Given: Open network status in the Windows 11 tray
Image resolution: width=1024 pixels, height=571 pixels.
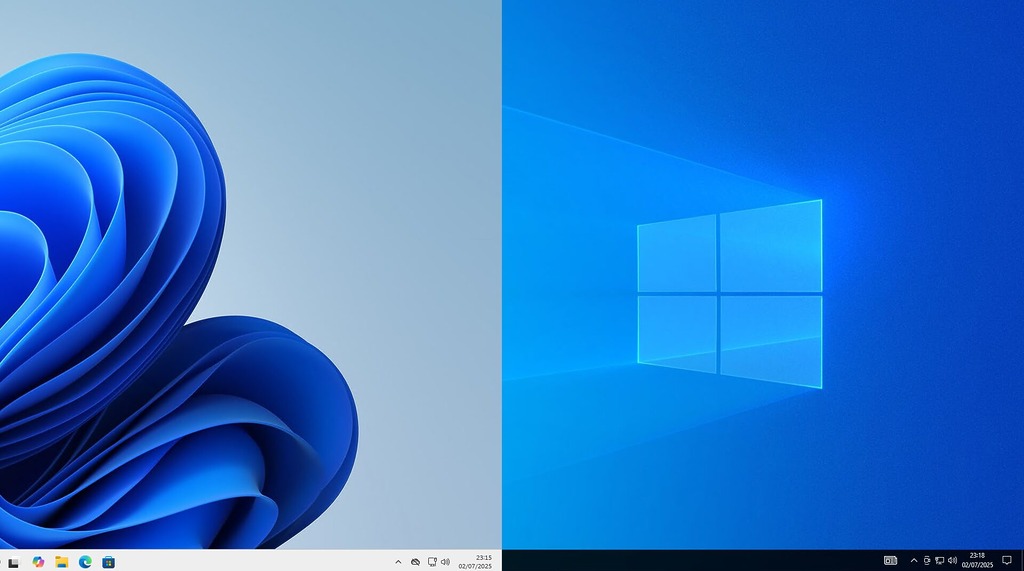Looking at the screenshot, I should [432, 562].
